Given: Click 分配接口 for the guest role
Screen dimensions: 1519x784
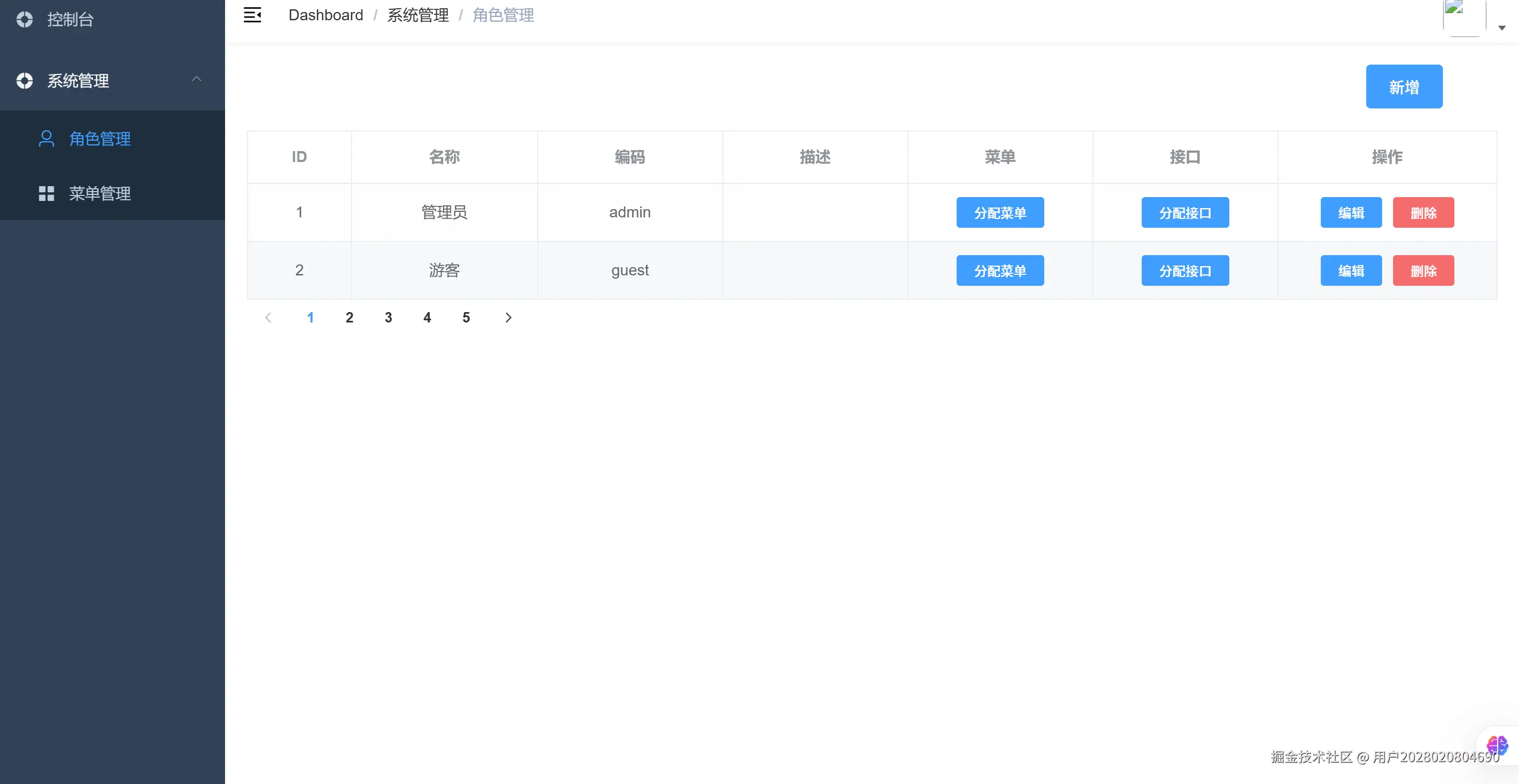Looking at the screenshot, I should click(x=1184, y=270).
